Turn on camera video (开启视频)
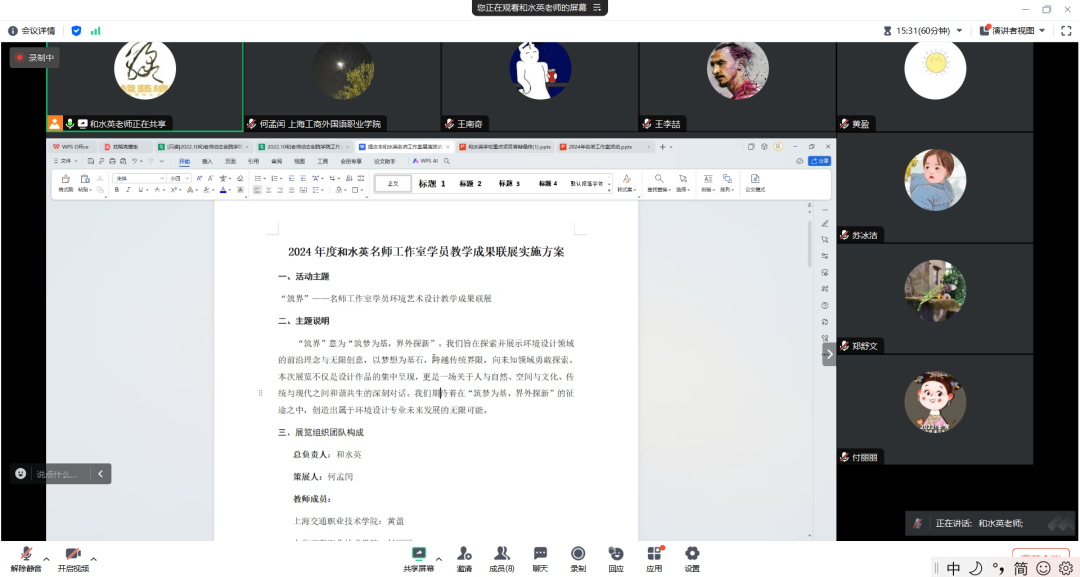Image resolution: width=1080 pixels, height=577 pixels. pos(73,557)
